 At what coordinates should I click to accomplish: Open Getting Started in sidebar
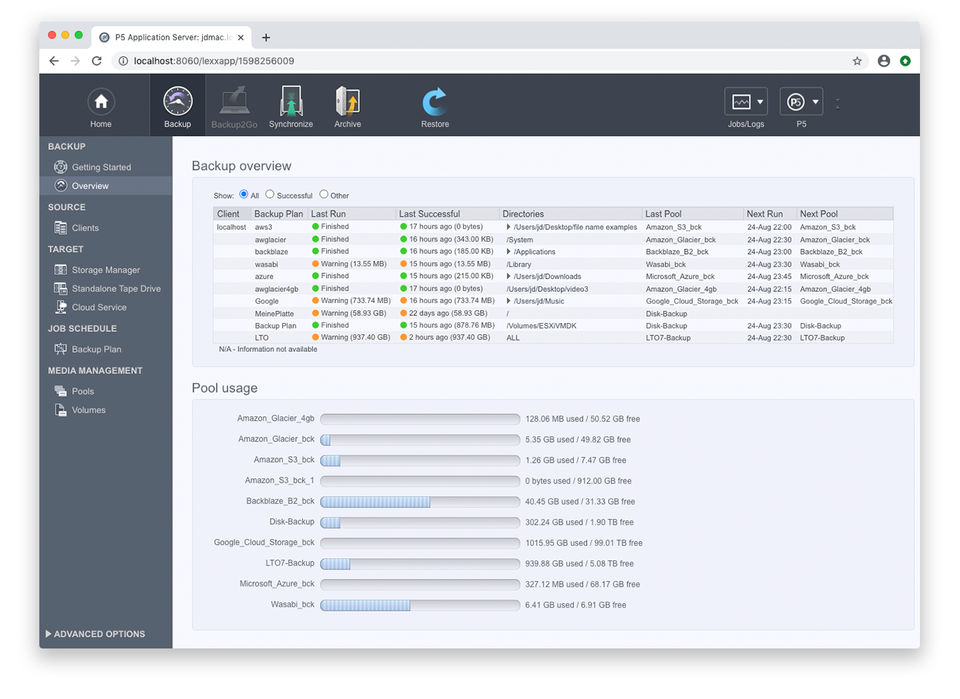click(x=101, y=167)
